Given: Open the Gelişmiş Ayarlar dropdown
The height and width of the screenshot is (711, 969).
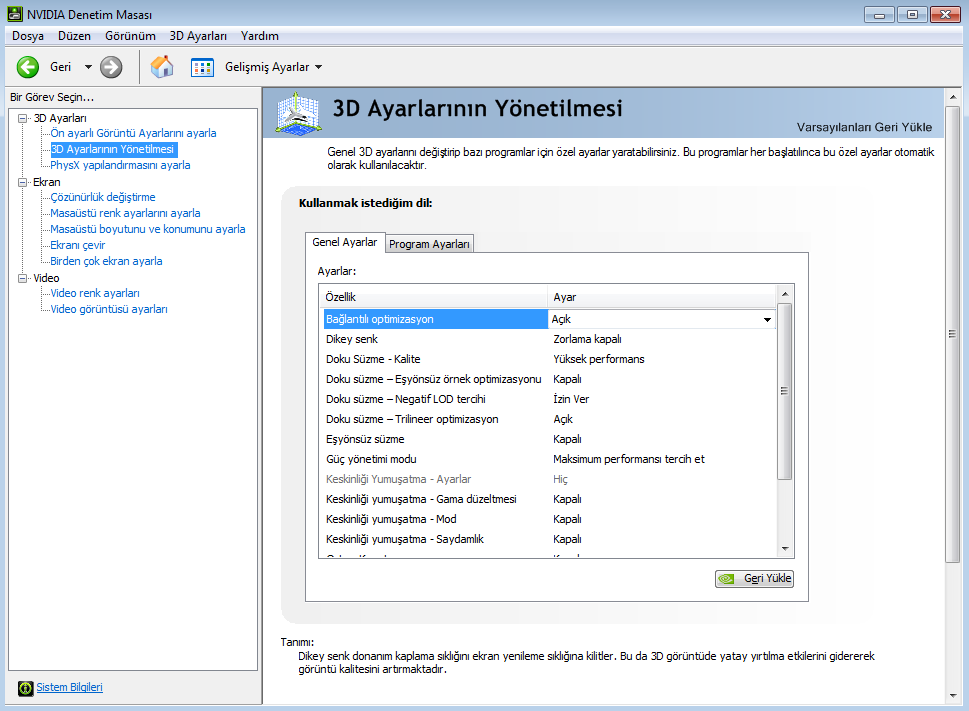Looking at the screenshot, I should [x=318, y=67].
